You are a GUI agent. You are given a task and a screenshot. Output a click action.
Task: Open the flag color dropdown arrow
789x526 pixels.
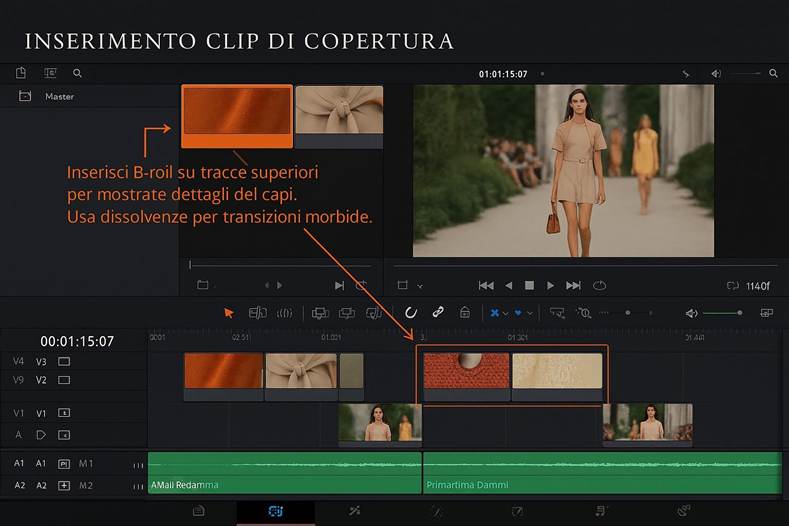506,314
